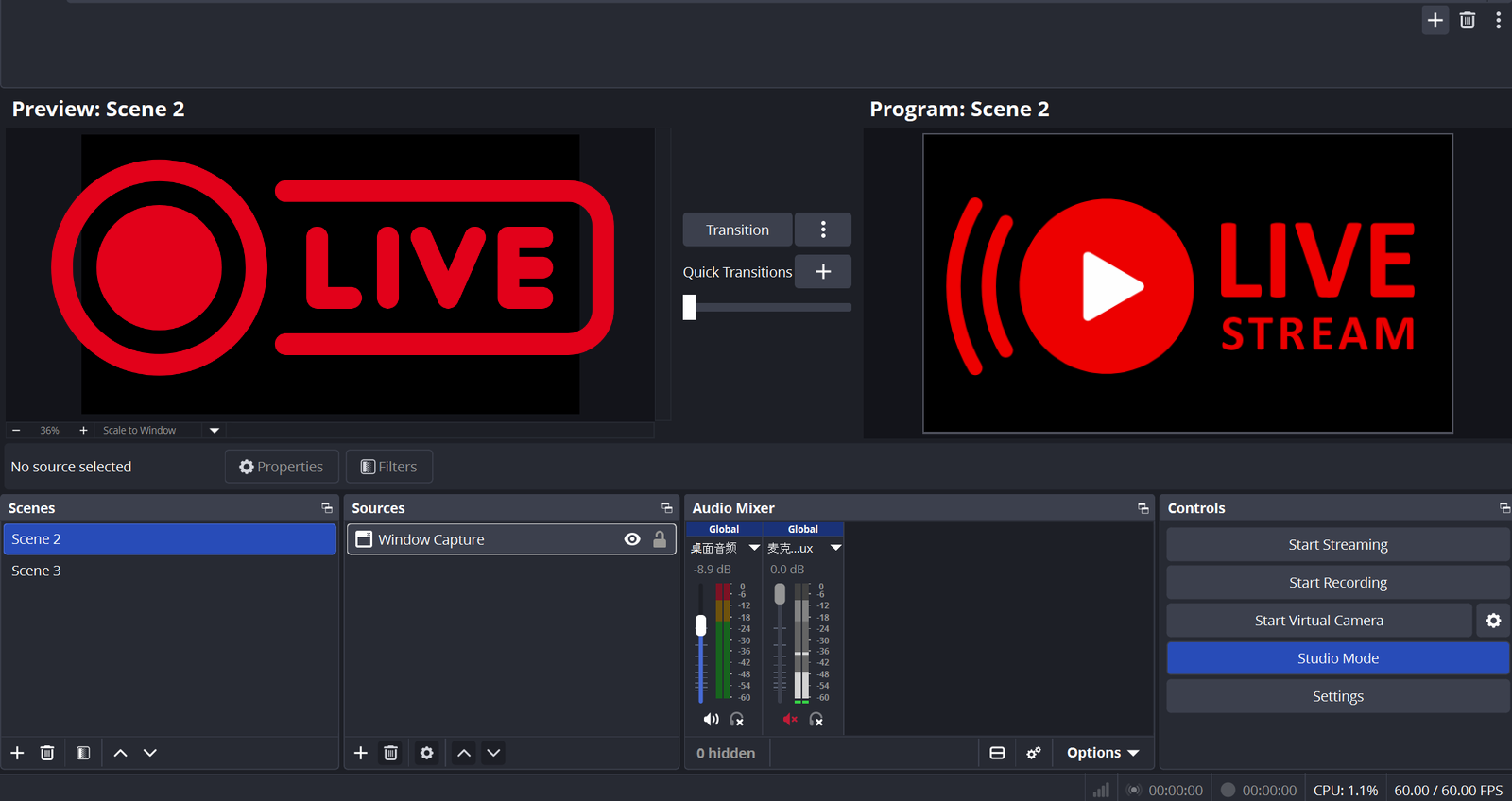Zoom in preview with plus icon
The image size is (1512, 801).
click(83, 431)
